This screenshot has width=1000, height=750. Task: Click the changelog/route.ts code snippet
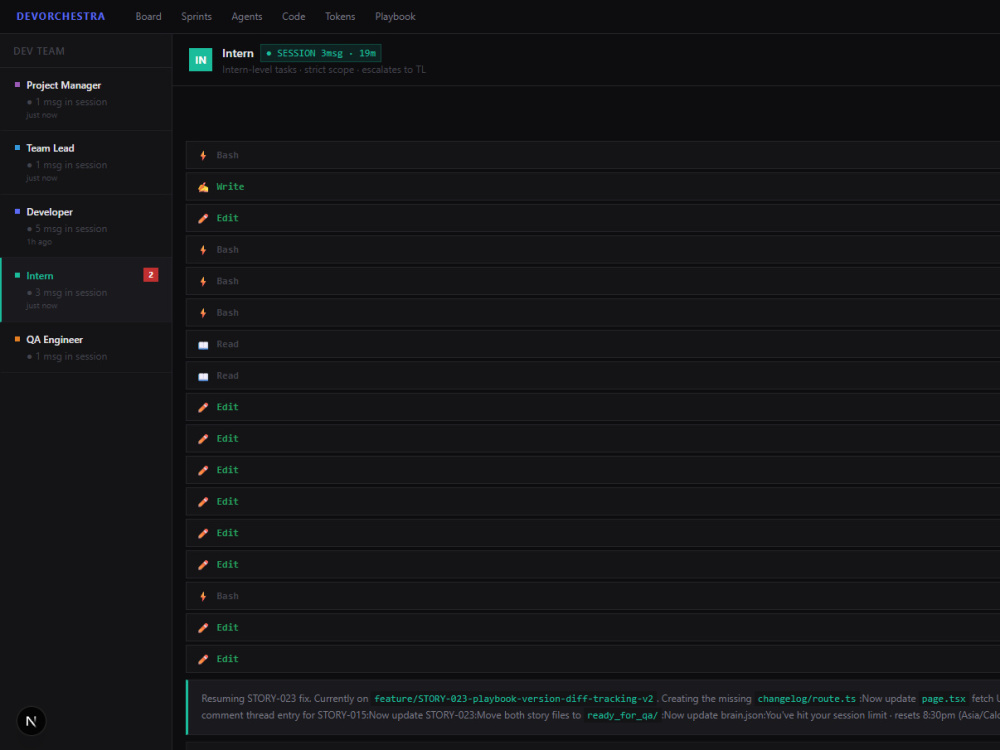[806, 699]
